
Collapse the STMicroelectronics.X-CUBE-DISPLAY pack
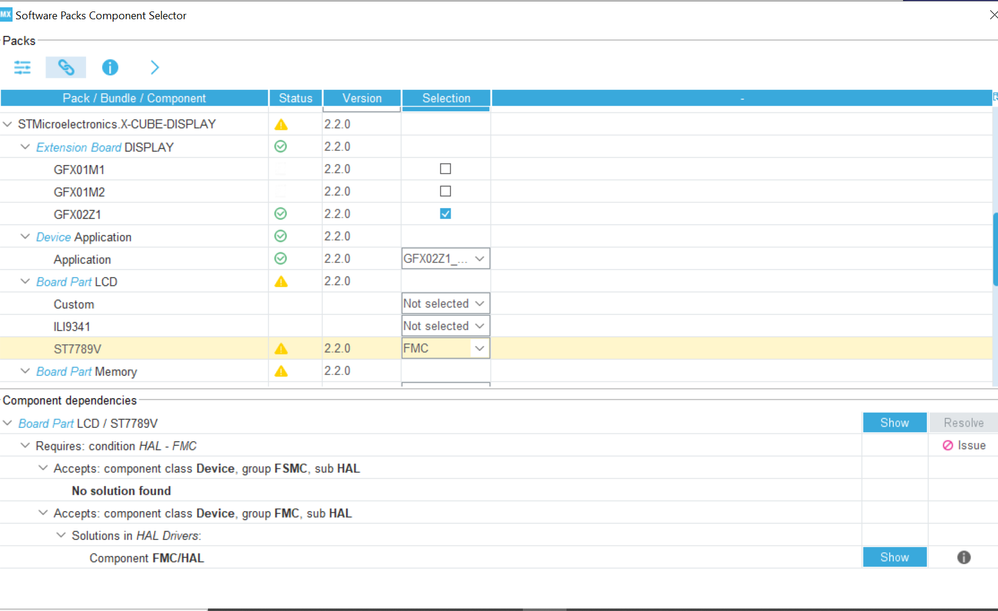[8, 124]
